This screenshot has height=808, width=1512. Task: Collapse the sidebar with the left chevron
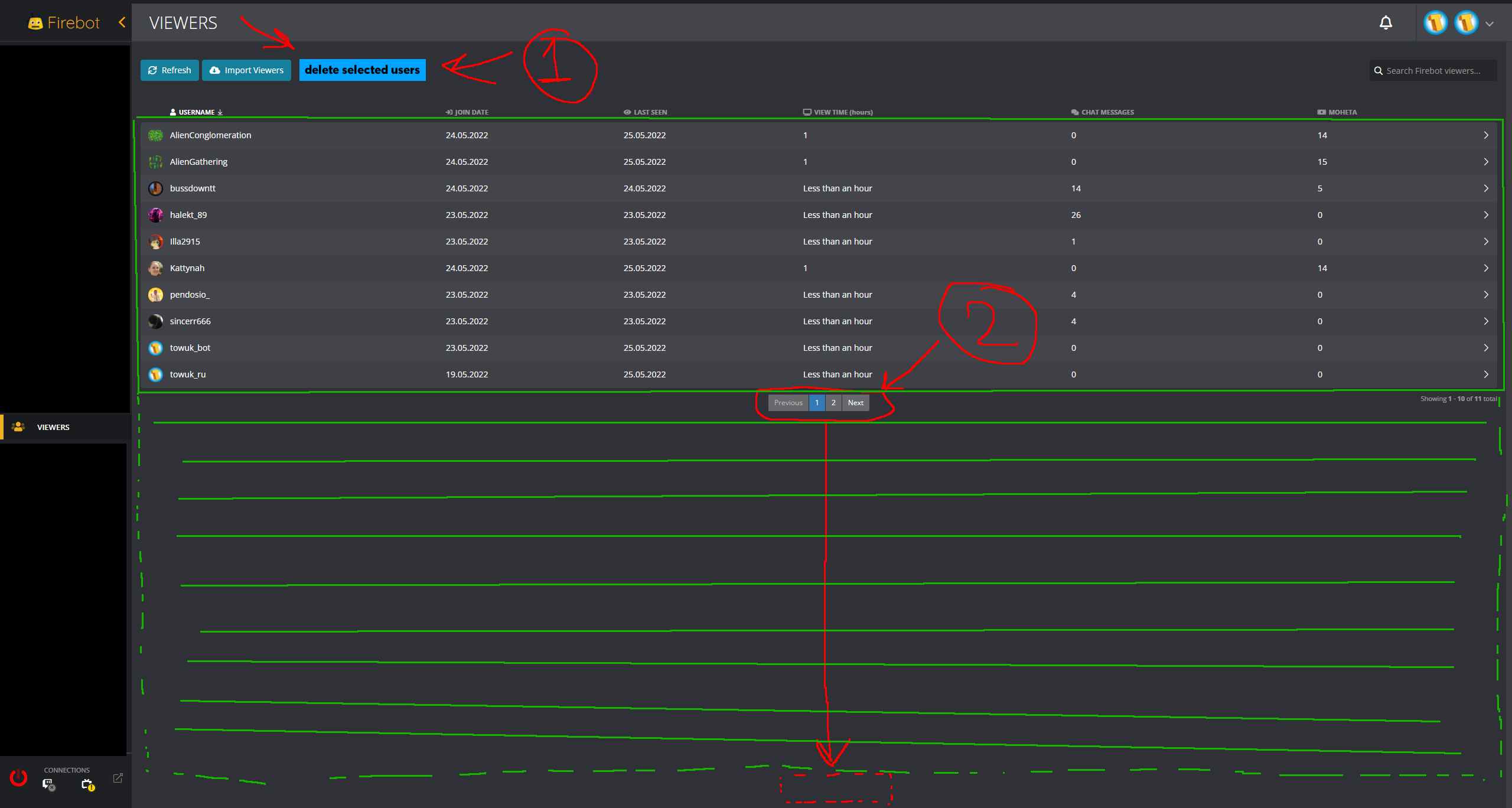pyautogui.click(x=122, y=22)
